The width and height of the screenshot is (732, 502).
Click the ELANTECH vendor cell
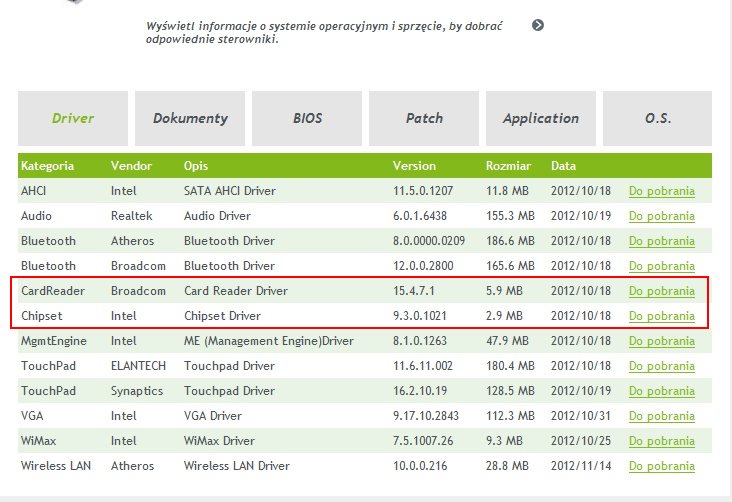coord(138,366)
